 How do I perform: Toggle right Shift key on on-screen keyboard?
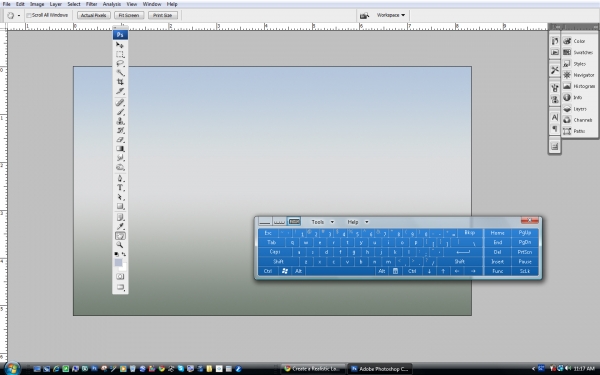459,261
